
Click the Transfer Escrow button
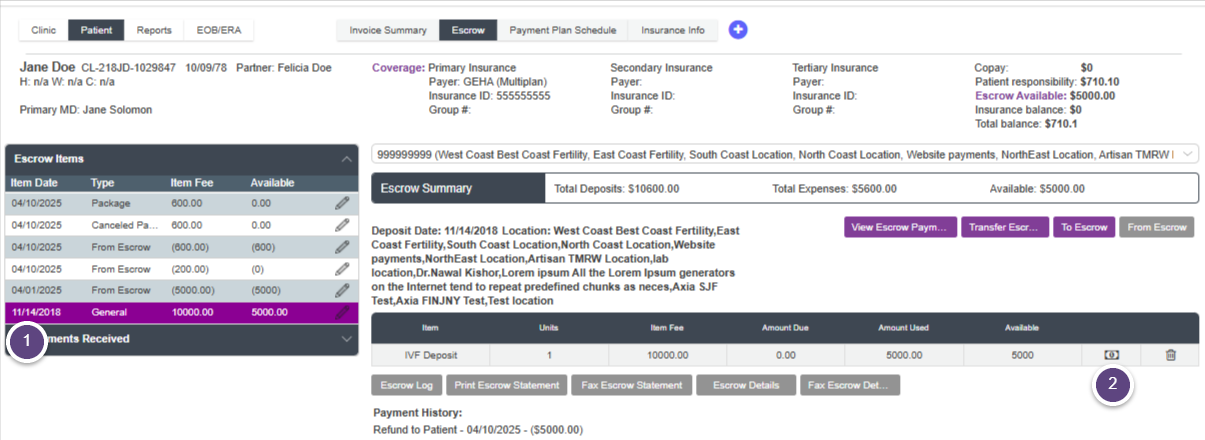(1005, 227)
